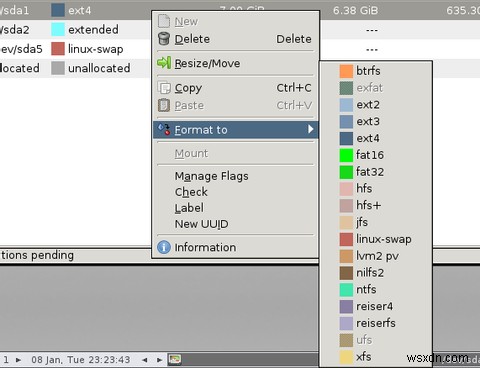Screen dimensions: 480x368
Task: Click the Copy icon in context menu
Action: (164, 88)
